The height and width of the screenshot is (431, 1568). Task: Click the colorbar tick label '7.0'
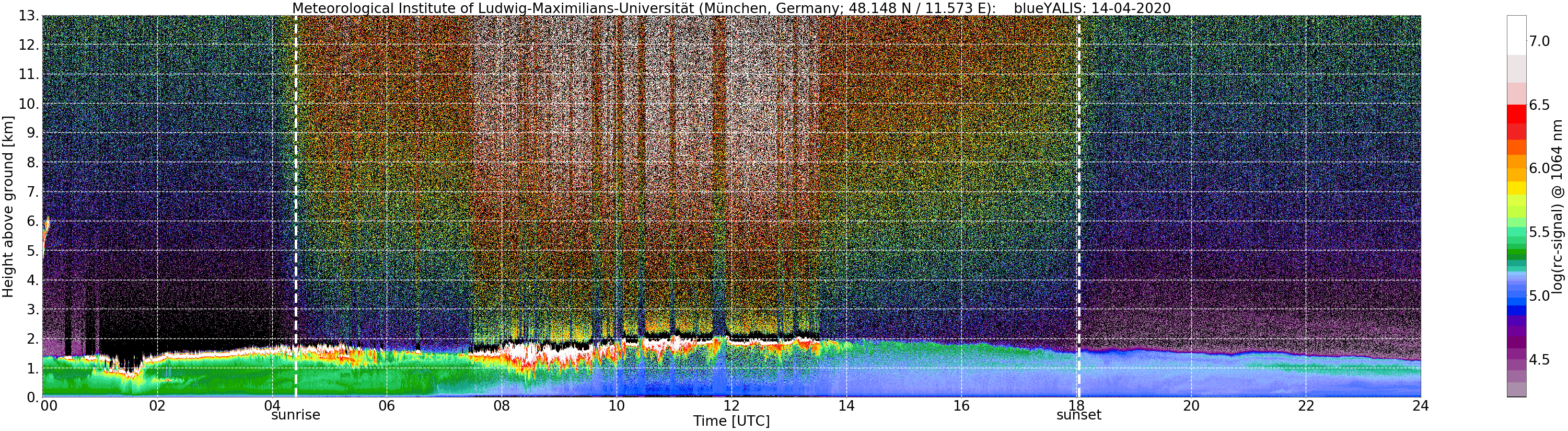coord(1539,41)
